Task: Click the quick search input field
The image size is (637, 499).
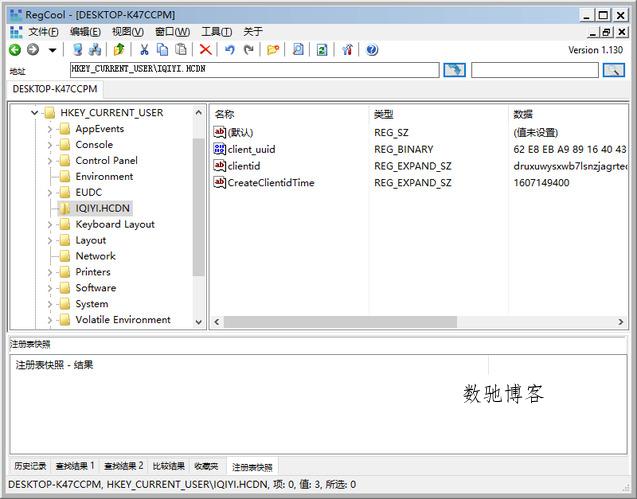Action: [535, 70]
